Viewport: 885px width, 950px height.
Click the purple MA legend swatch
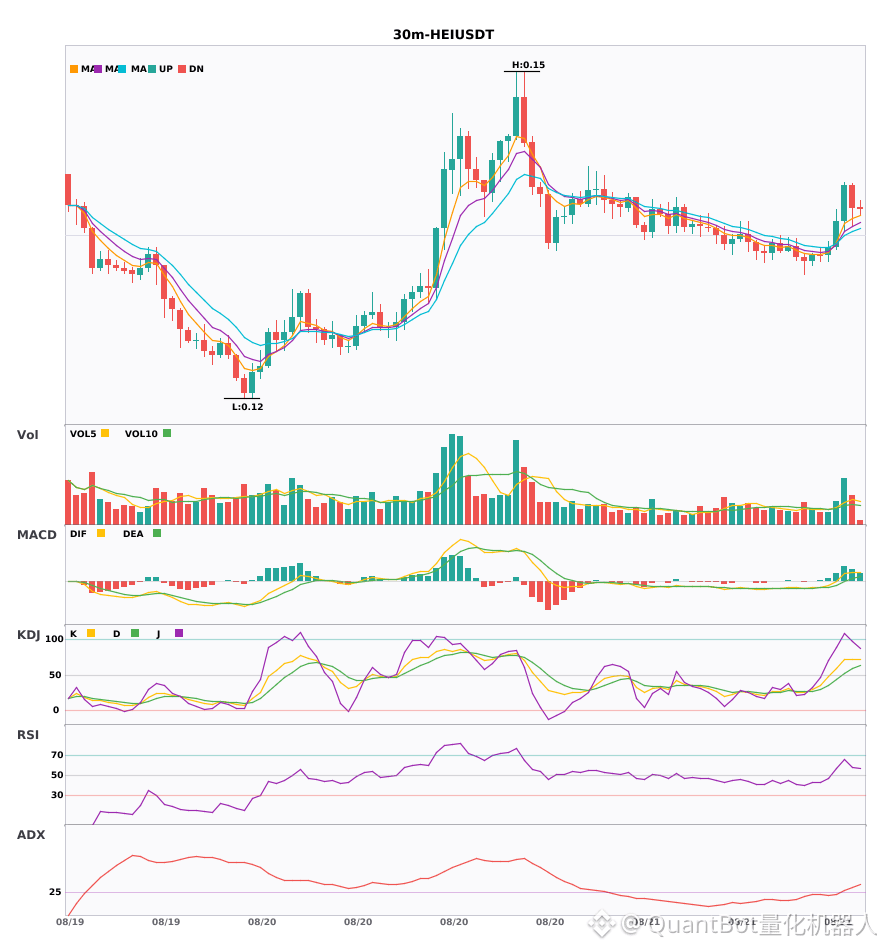point(98,69)
